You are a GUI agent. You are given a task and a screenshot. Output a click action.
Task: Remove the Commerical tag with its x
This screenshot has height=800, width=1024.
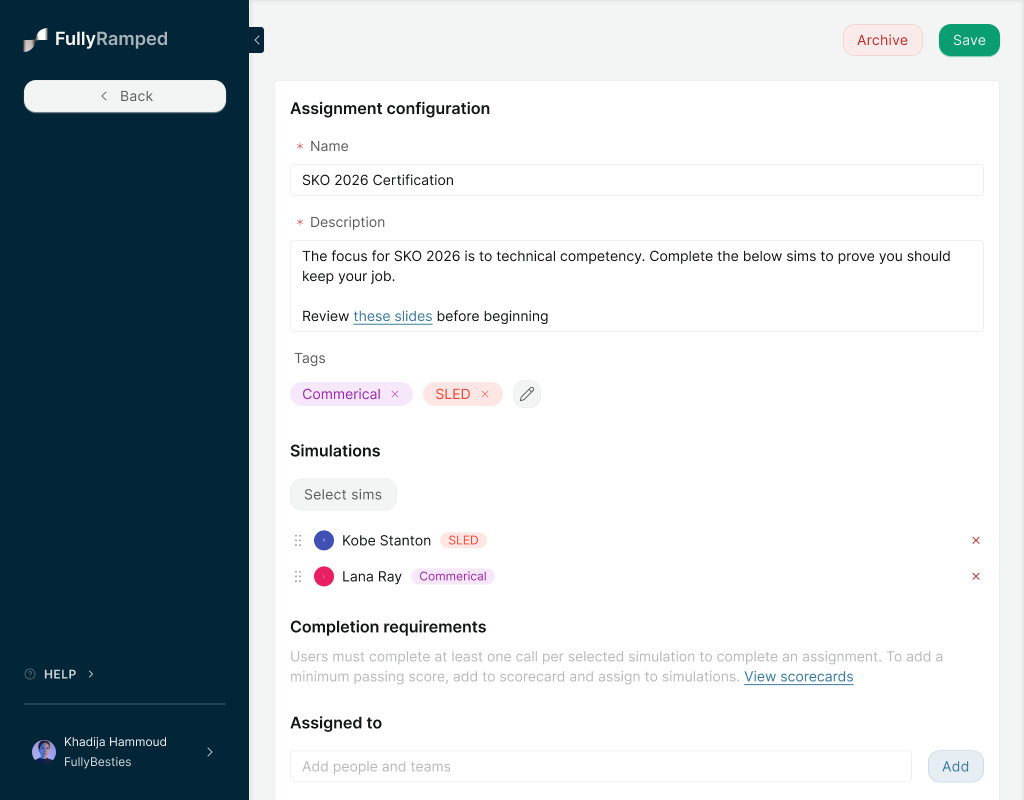(395, 394)
